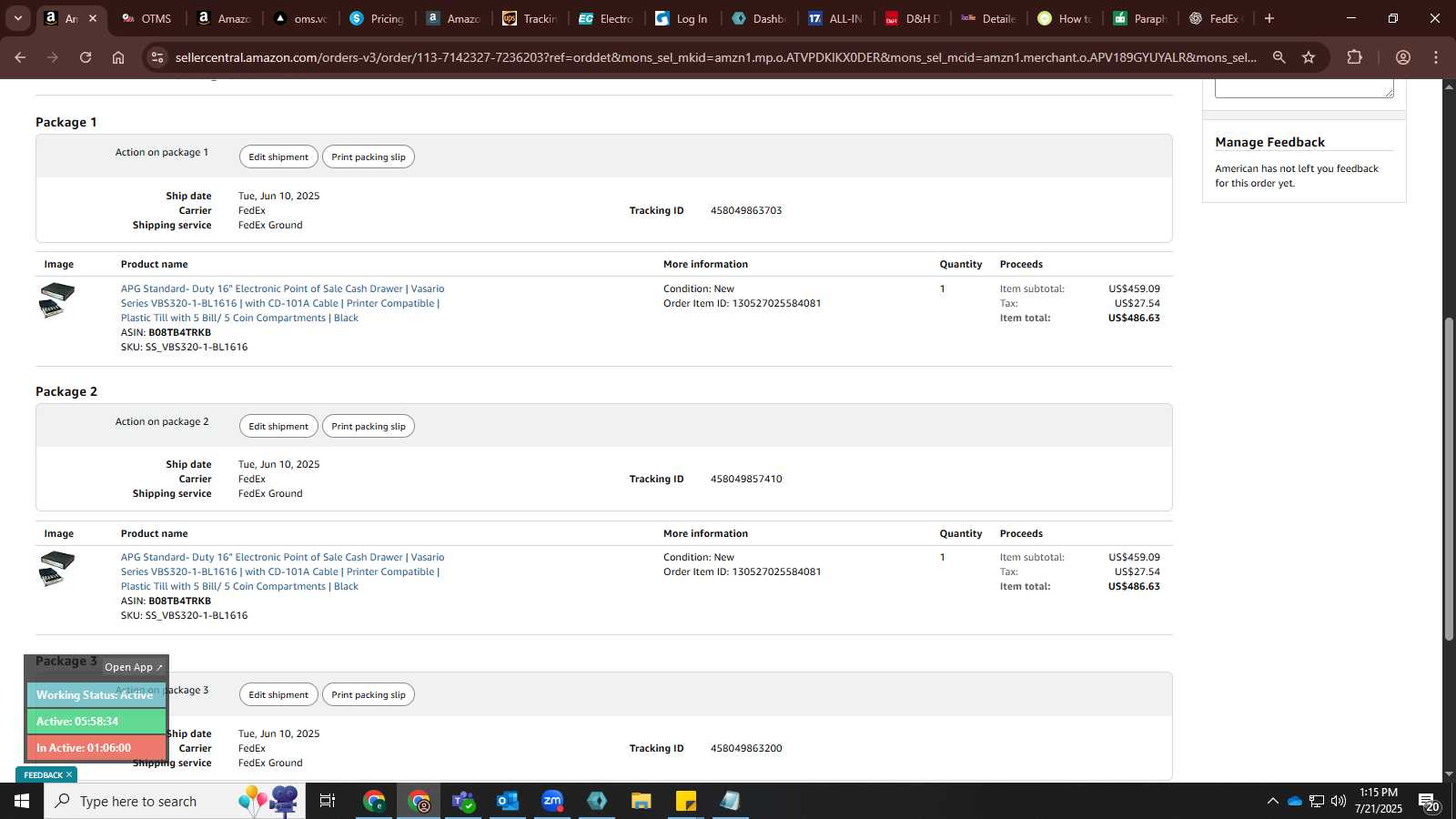The width and height of the screenshot is (1456, 819).
Task: Click Package 1 product thumbnail image
Action: point(56,300)
